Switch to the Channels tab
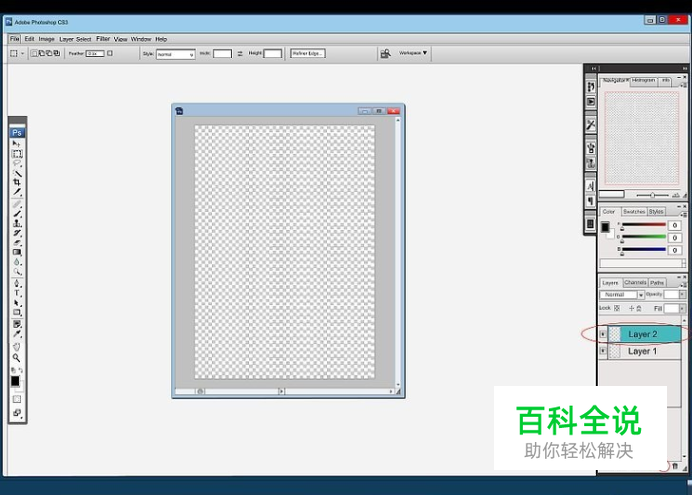Viewport: 692px width, 495px height. (x=636, y=282)
